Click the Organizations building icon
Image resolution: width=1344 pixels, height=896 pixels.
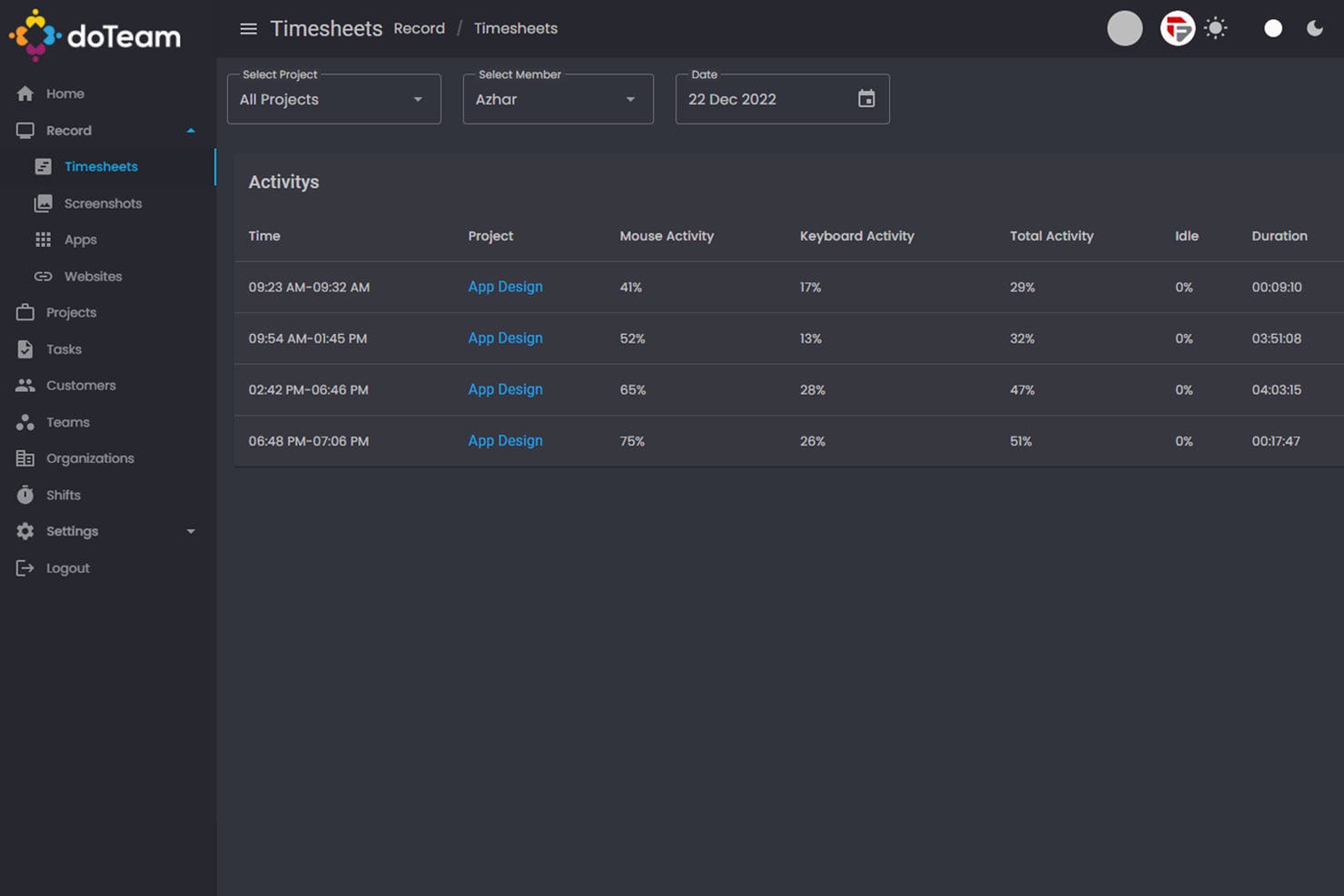[x=25, y=458]
